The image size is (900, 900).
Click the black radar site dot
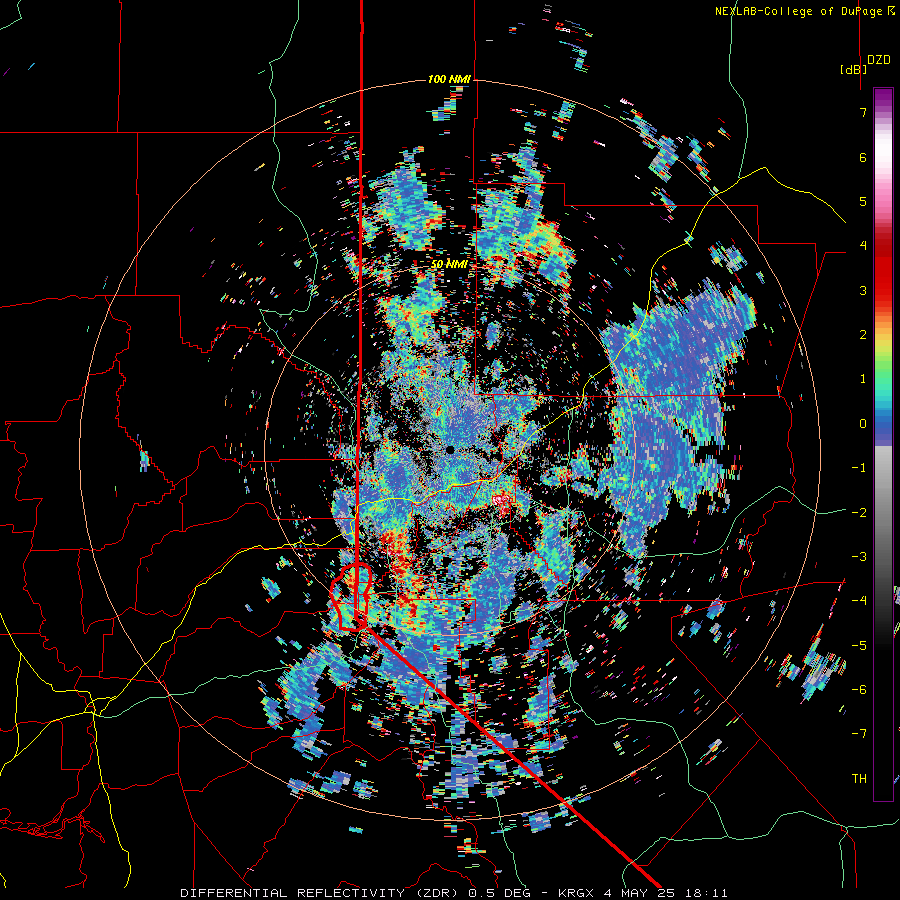pyautogui.click(x=450, y=450)
